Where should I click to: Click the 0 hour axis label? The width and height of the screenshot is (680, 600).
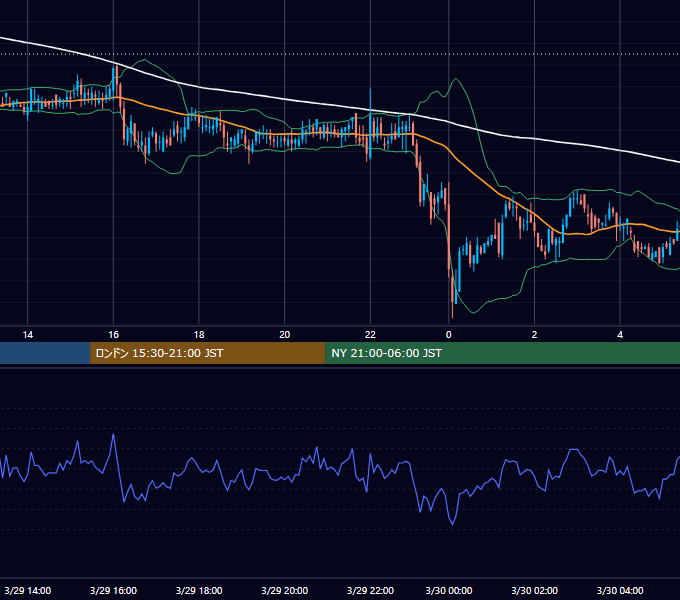tap(448, 335)
